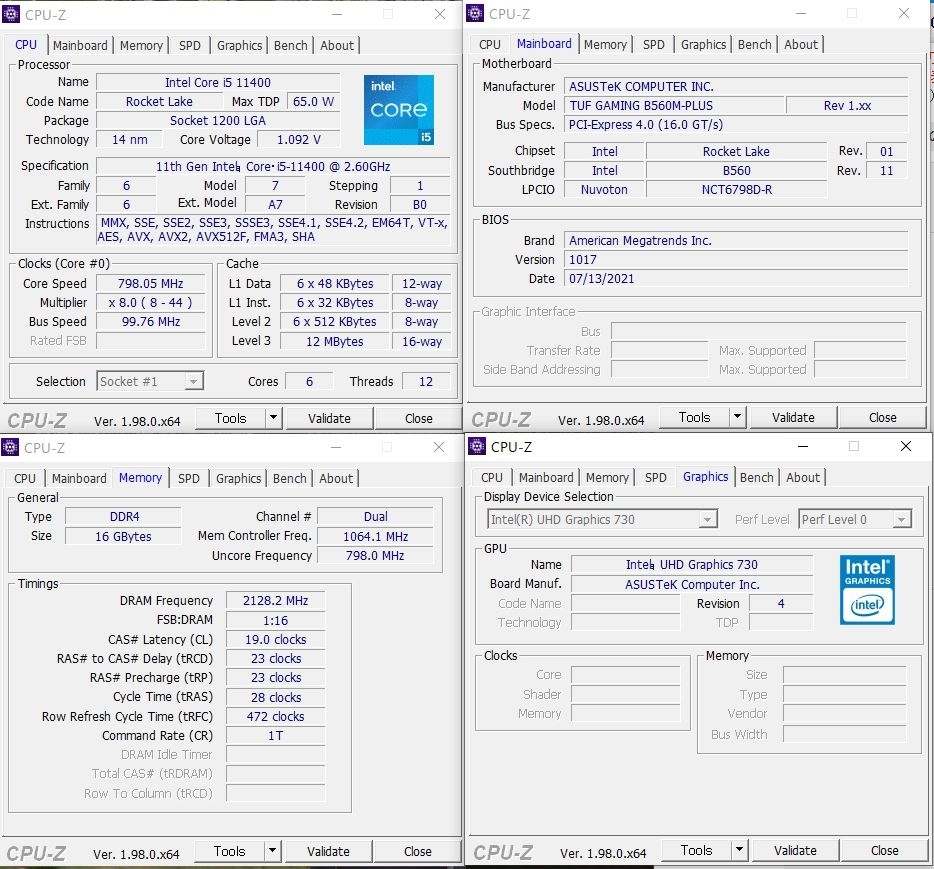Click the CPU-Z app icon in the Memory window title bar

coord(10,447)
